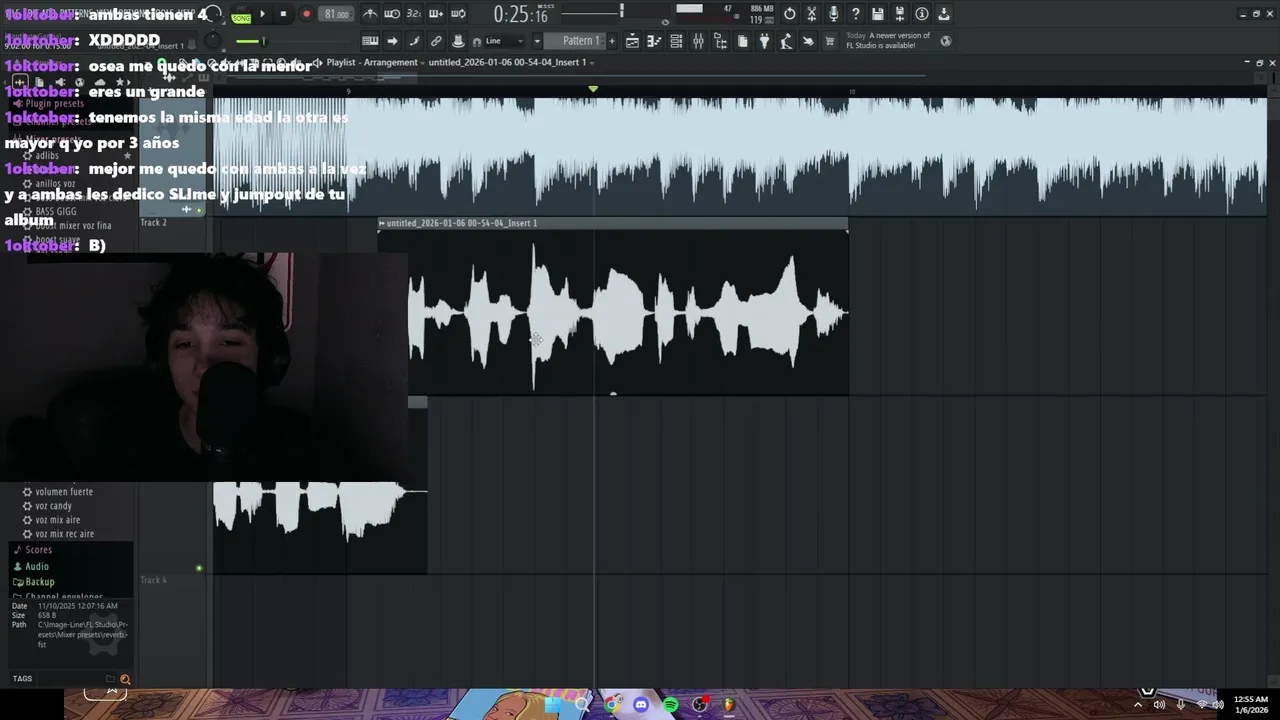
Task: Click the tempo tapper icon
Action: (x=786, y=41)
